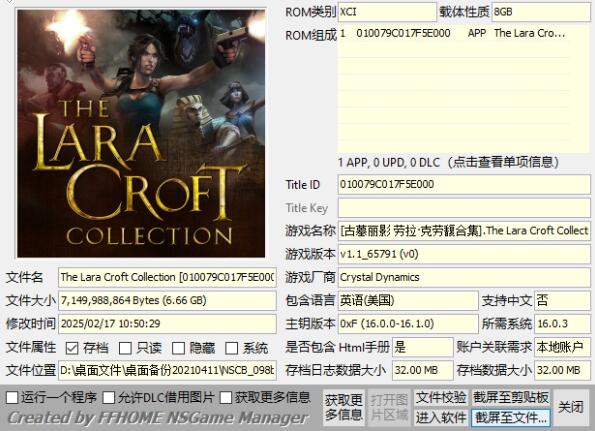The width and height of the screenshot is (595, 431).
Task: Click the empty Title Key field
Action: click(464, 208)
